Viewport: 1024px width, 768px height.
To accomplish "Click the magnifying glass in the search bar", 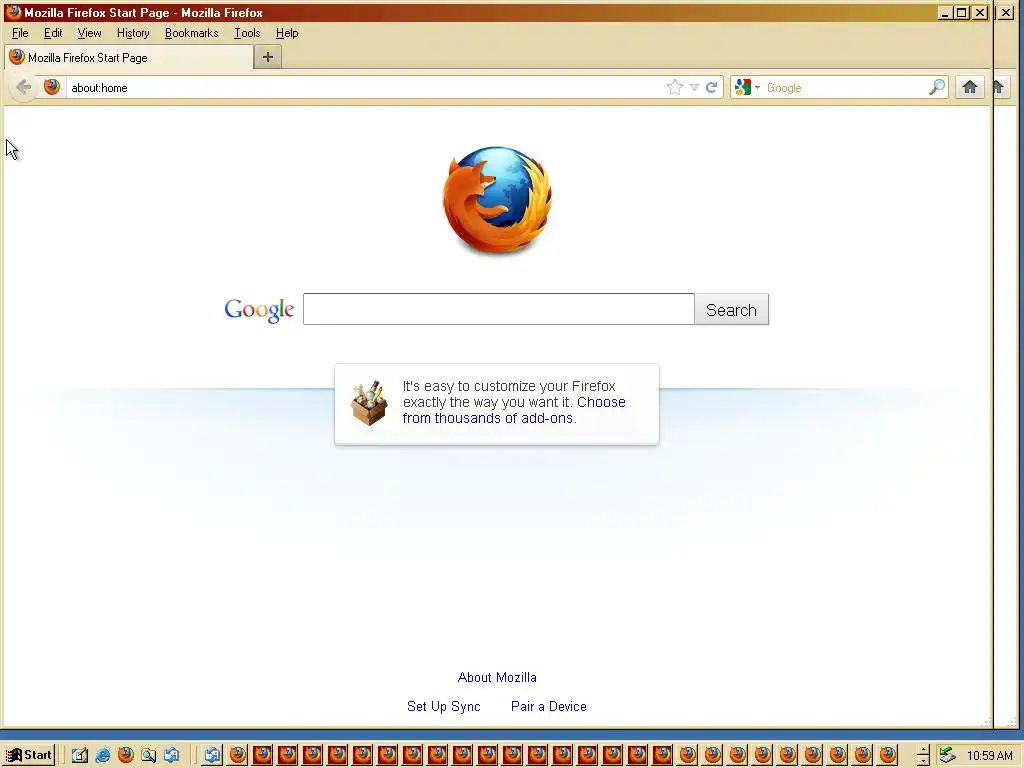I will (937, 88).
